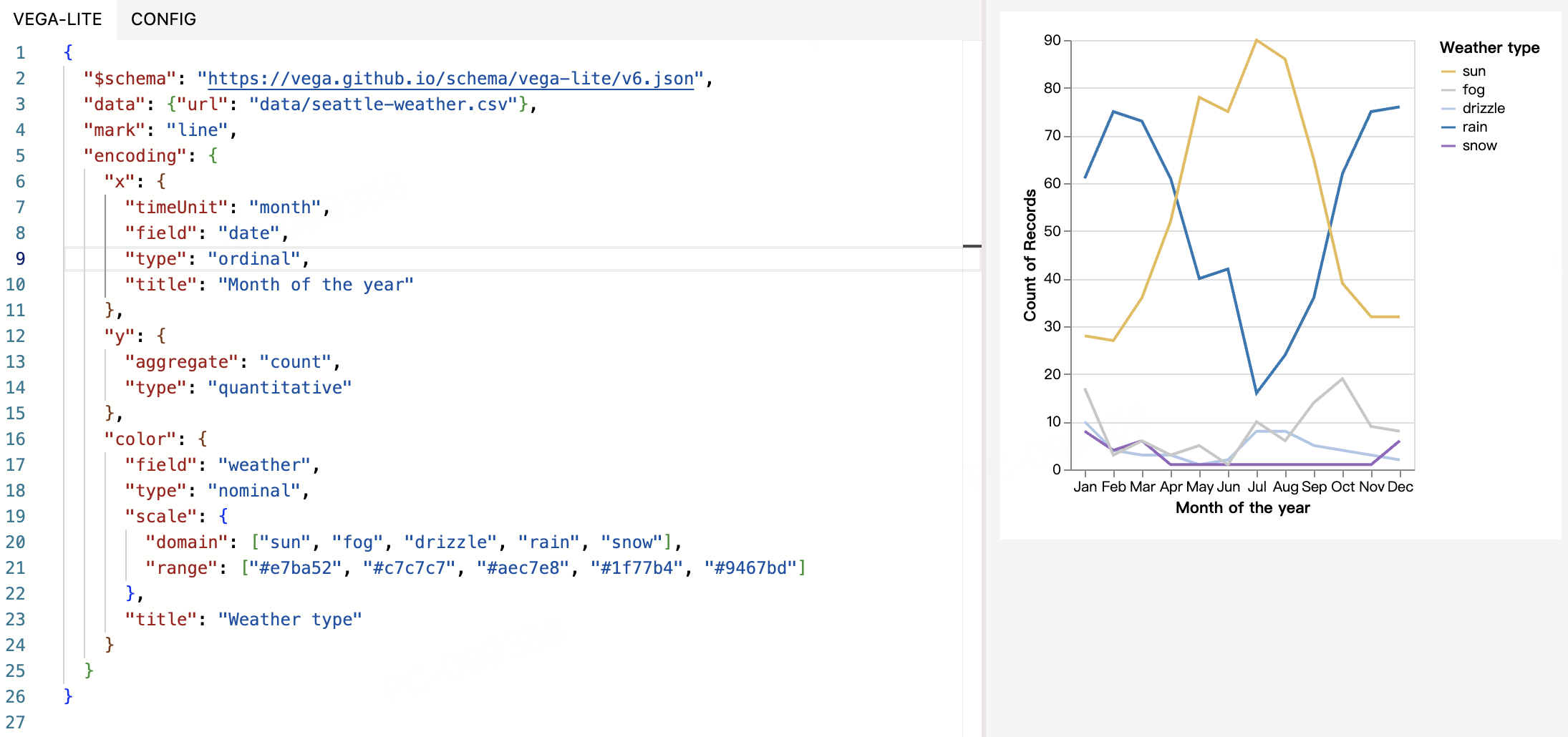The height and width of the screenshot is (737, 1568).
Task: Click the "quantitative" value in the code
Action: [x=279, y=388]
